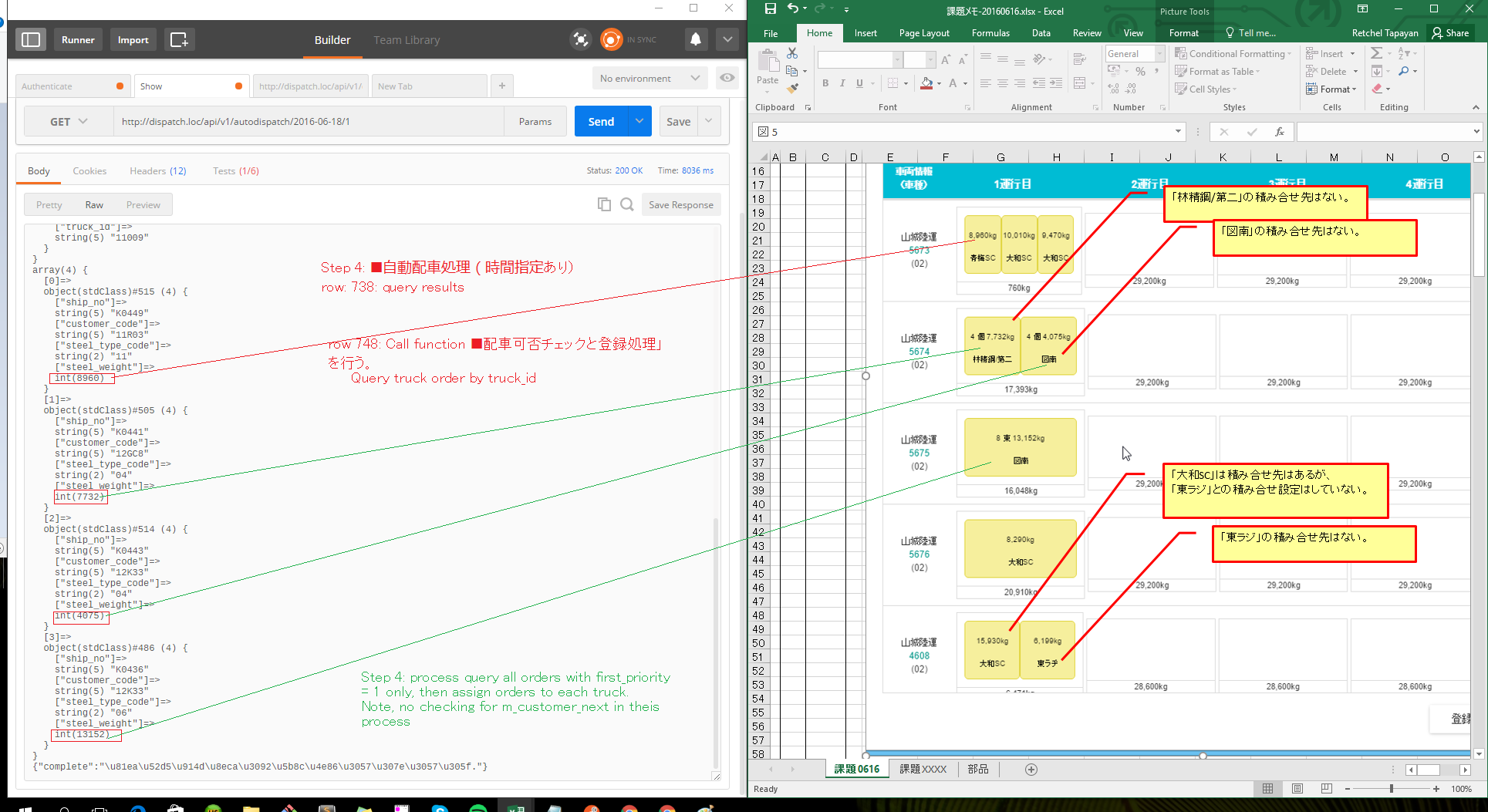Click the Find & Select magnifier icon in Excel
The width and height of the screenshot is (1488, 812).
pyautogui.click(x=1403, y=71)
